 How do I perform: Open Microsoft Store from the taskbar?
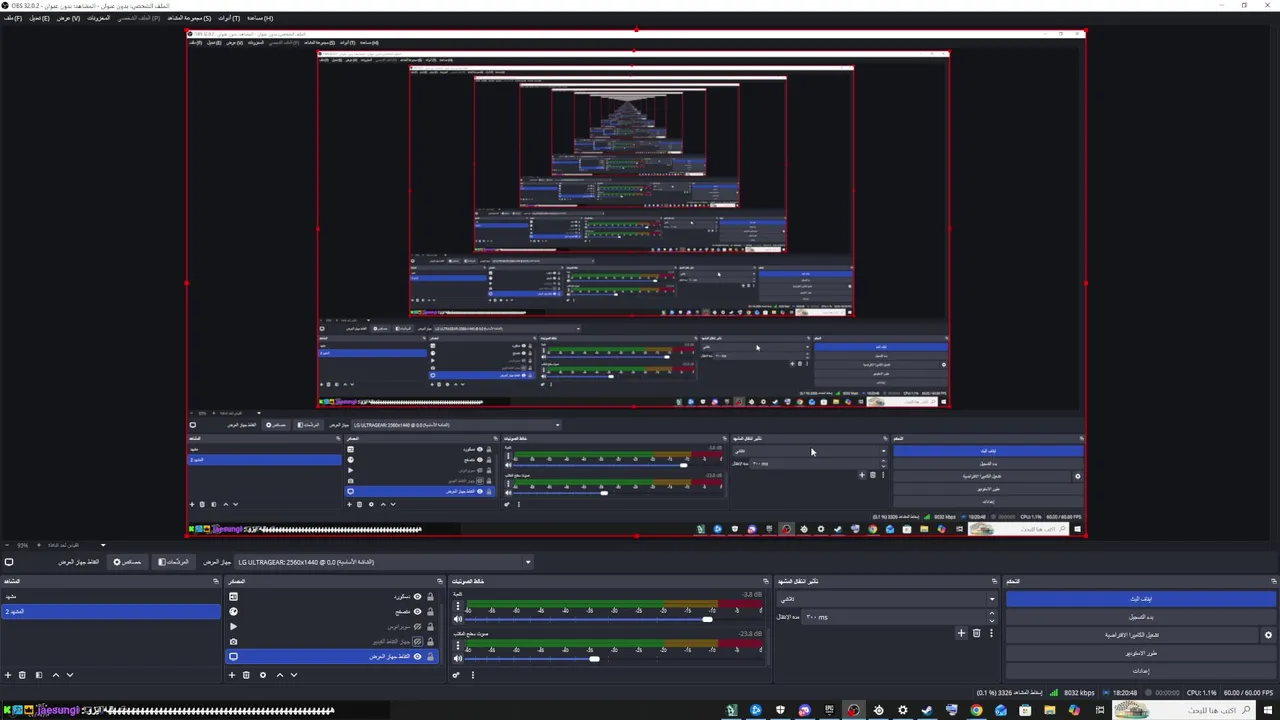pos(1025,710)
